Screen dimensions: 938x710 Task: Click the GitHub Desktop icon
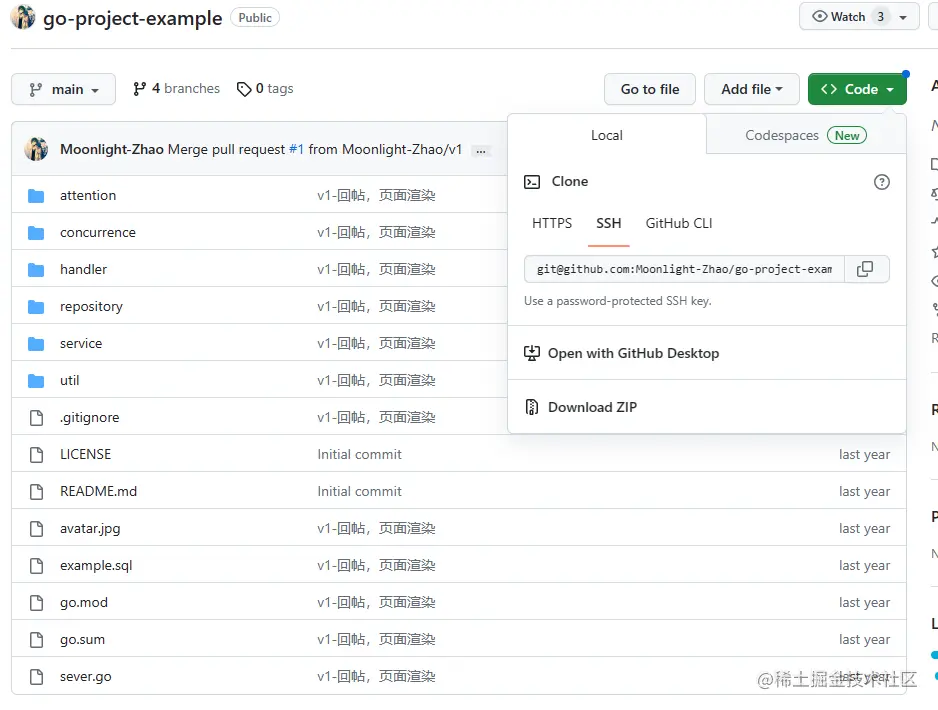pos(532,354)
